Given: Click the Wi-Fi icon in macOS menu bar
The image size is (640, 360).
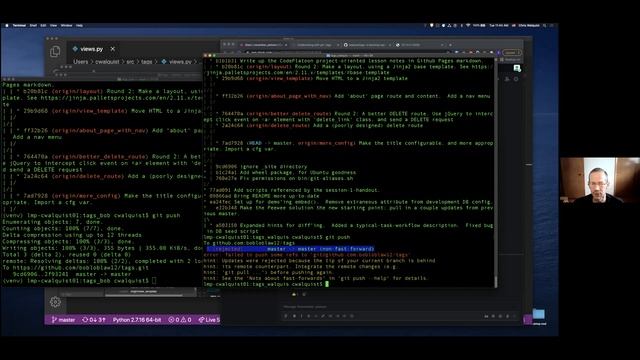Looking at the screenshot, I should click(468, 25).
